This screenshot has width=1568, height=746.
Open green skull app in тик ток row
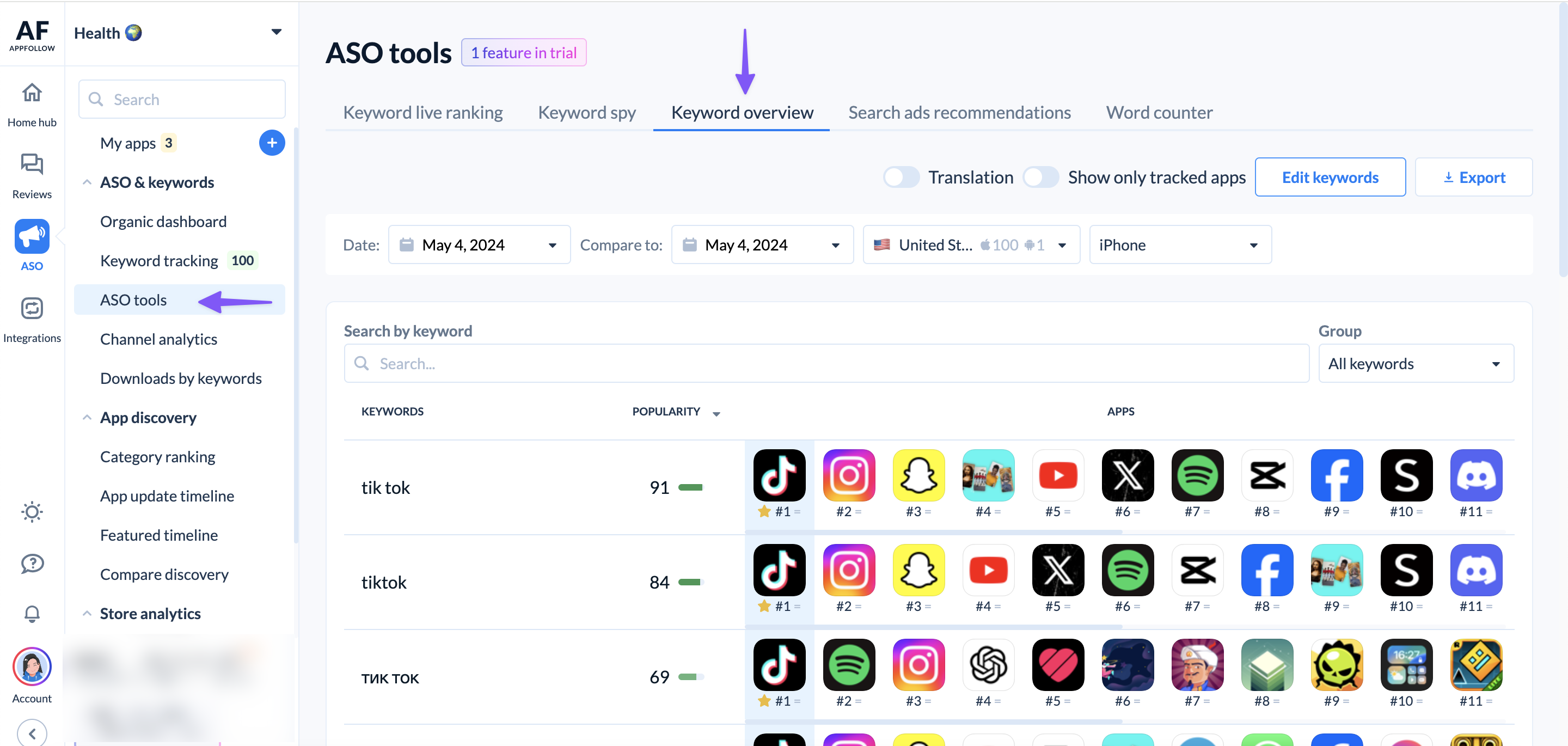tap(1337, 664)
